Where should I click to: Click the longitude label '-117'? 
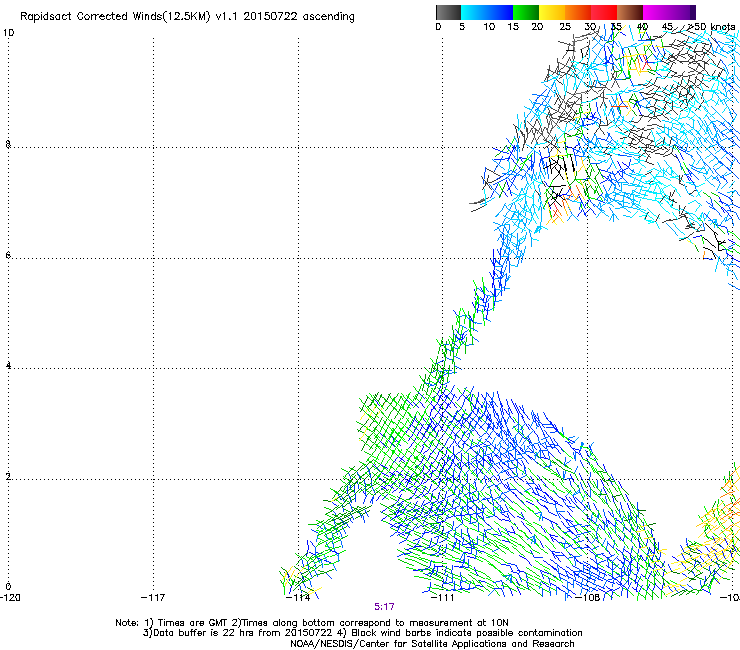pos(153,598)
